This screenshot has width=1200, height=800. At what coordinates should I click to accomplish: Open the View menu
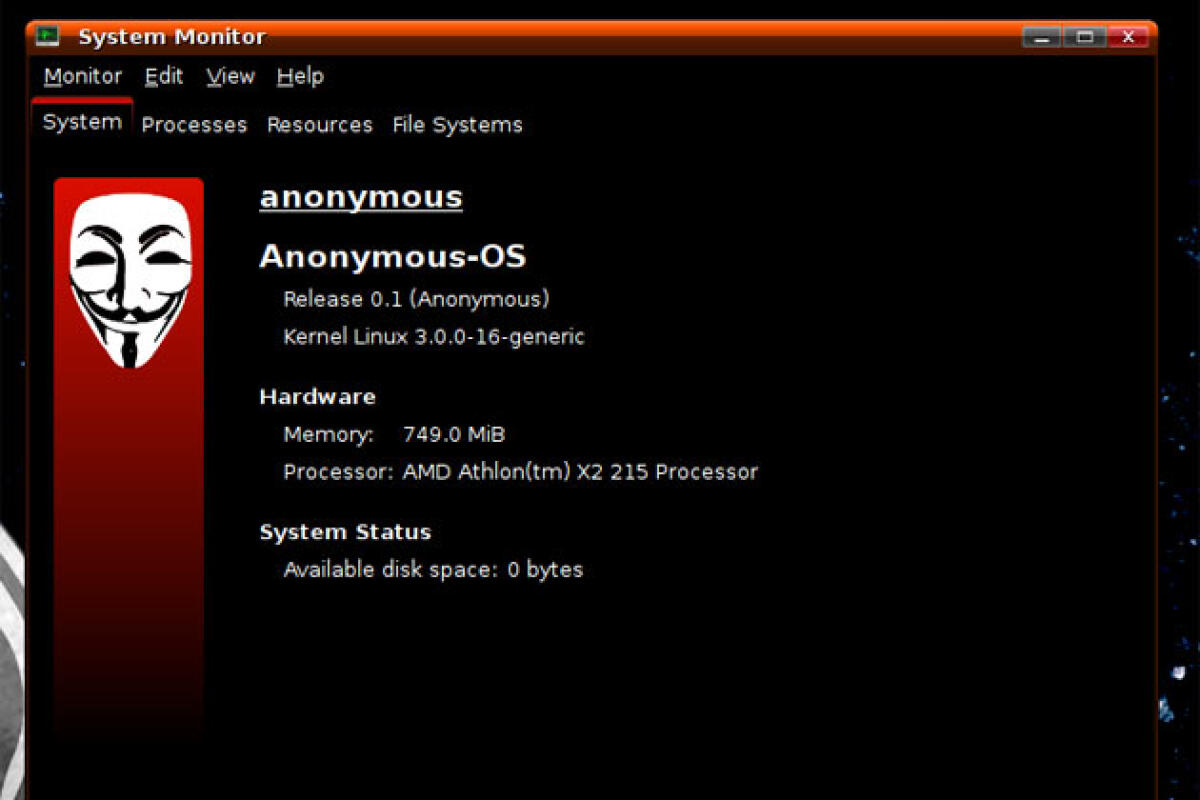click(231, 76)
